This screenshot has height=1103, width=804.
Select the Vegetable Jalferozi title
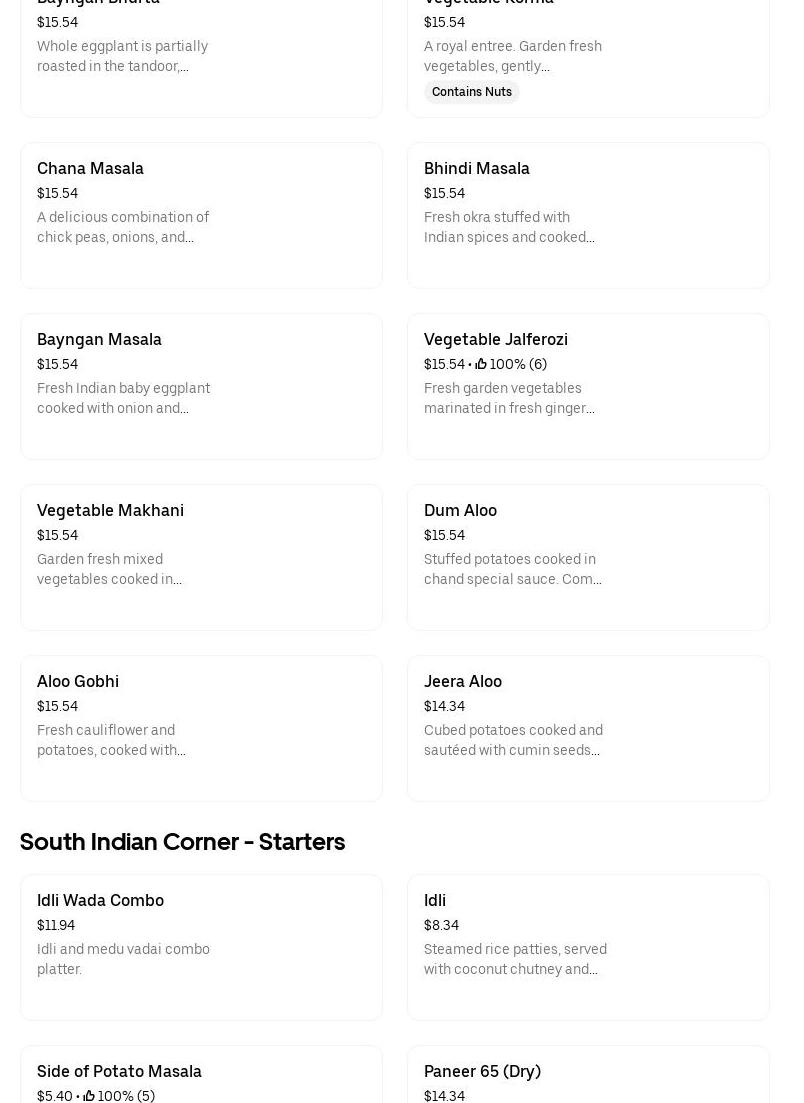tap(496, 340)
